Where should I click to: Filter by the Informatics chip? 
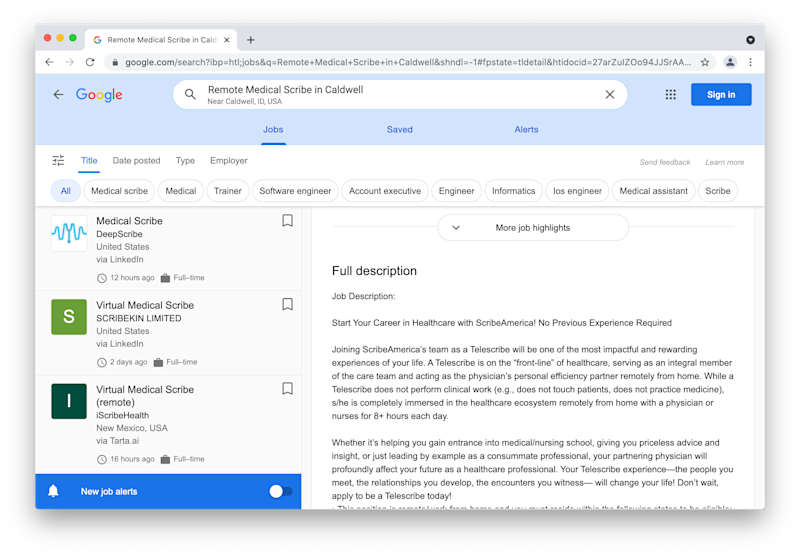click(513, 191)
